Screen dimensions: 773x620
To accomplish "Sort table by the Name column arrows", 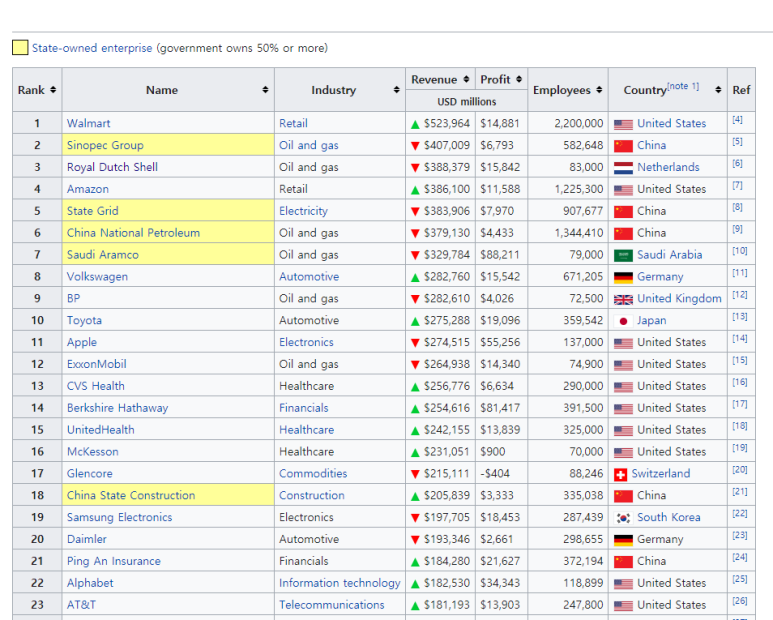I will pos(265,90).
